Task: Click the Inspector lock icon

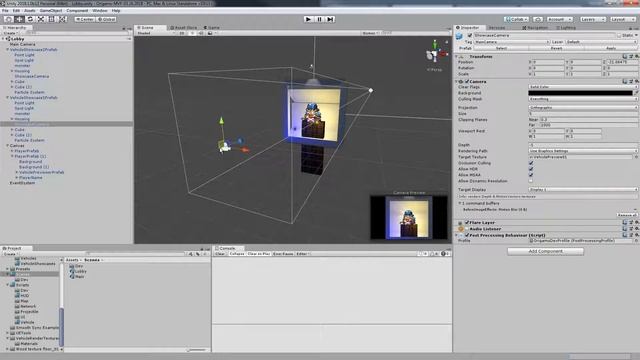Action: pyautogui.click(x=631, y=28)
